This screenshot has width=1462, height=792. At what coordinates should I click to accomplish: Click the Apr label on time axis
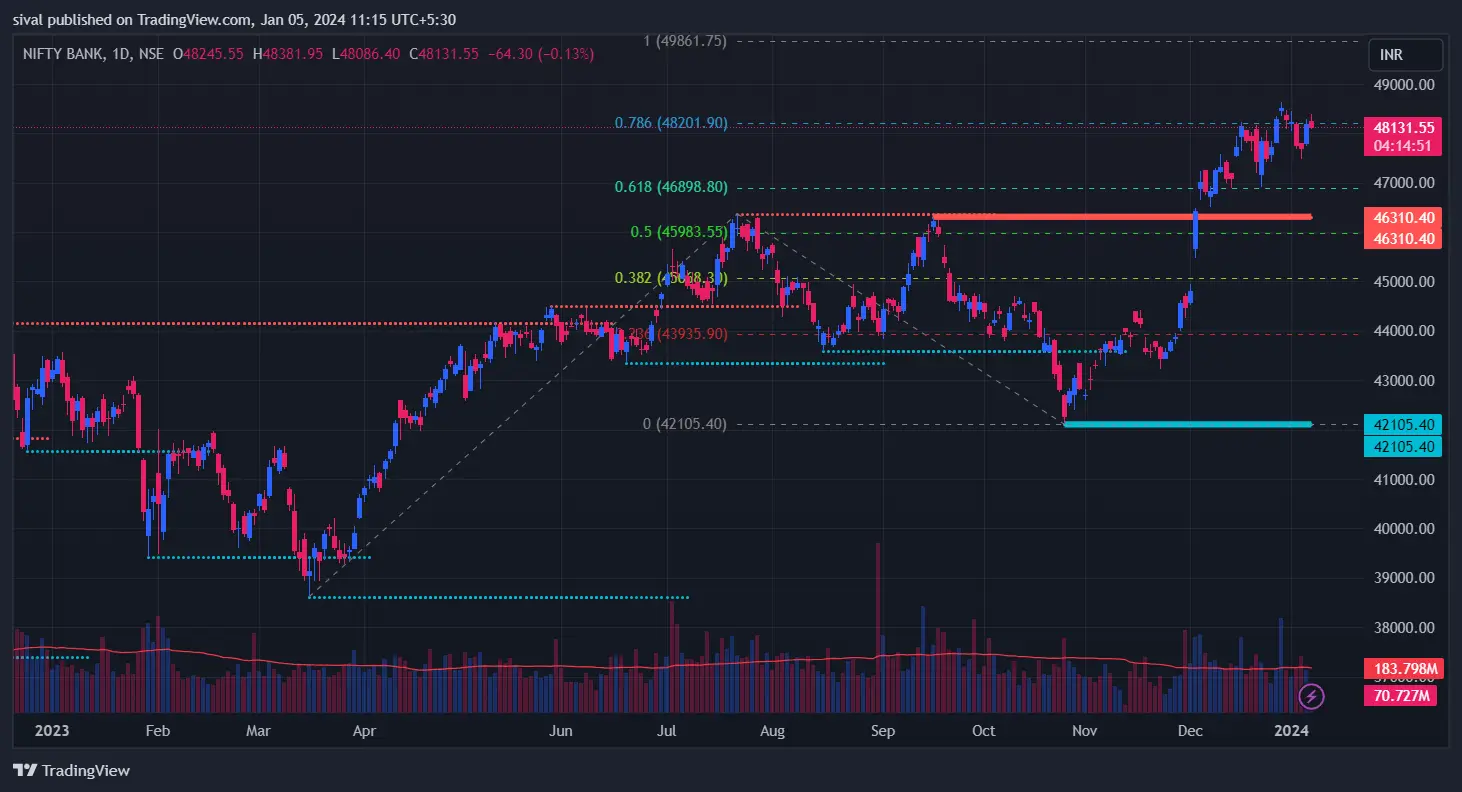click(364, 731)
